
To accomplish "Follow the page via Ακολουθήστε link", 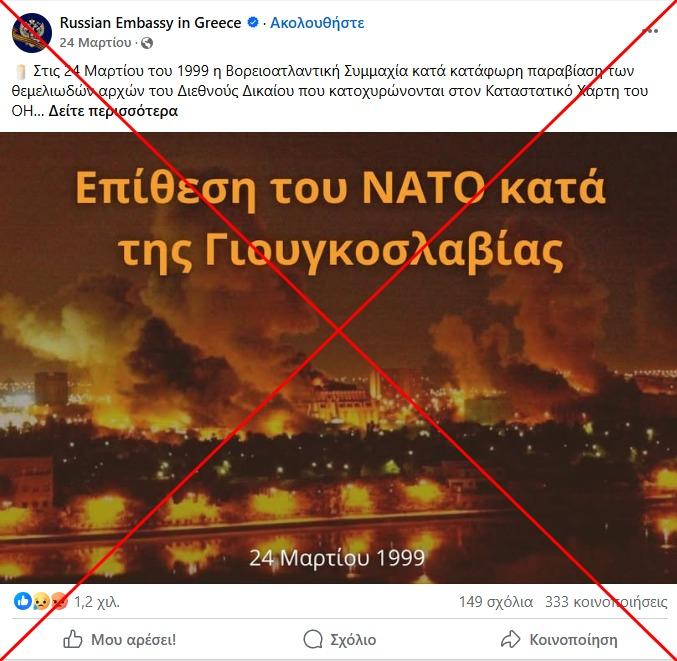I will (317, 22).
